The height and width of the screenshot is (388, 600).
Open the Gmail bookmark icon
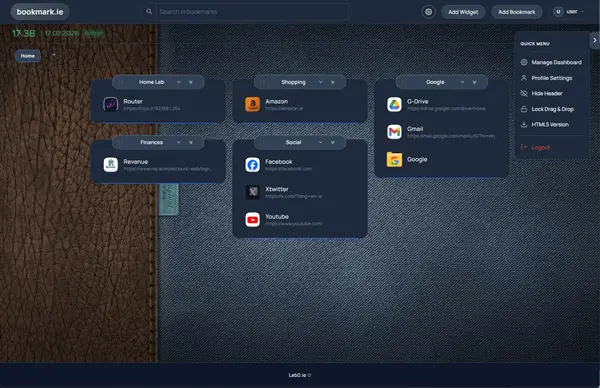(x=394, y=132)
